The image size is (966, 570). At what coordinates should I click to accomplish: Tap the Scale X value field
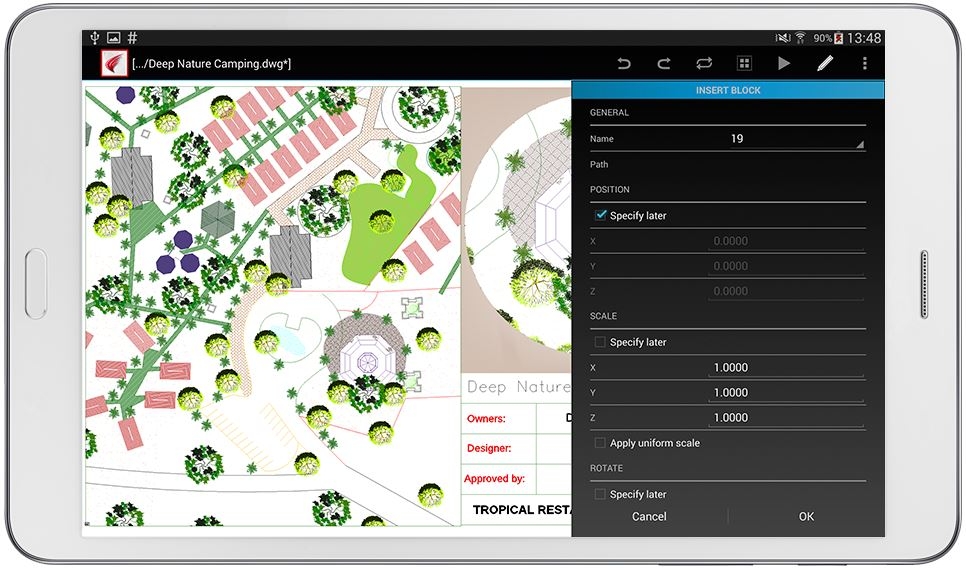coord(786,367)
